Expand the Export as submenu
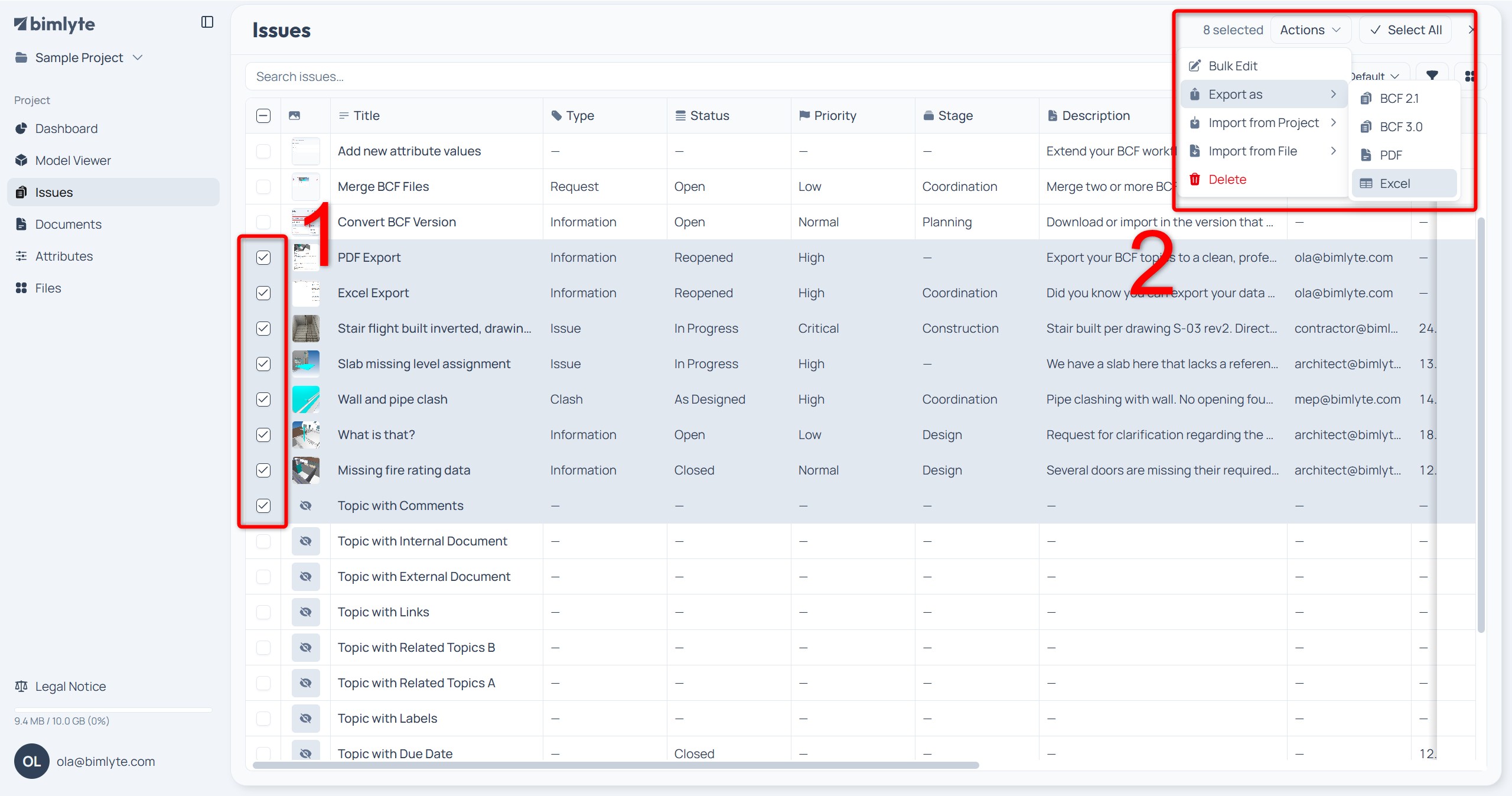Viewport: 1512px width, 796px height. pyautogui.click(x=1263, y=94)
